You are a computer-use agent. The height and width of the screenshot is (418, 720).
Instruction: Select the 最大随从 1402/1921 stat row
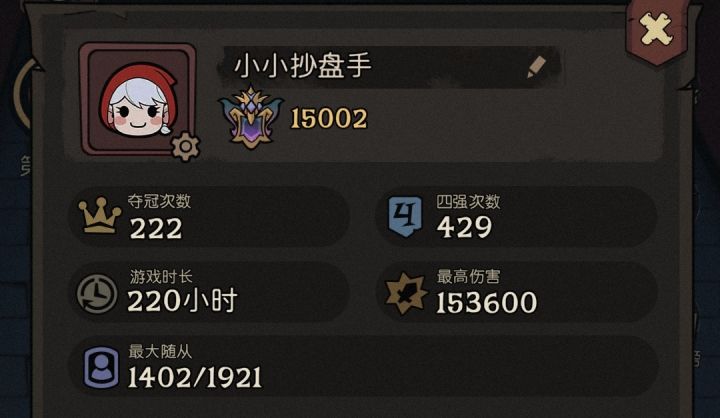point(364,367)
